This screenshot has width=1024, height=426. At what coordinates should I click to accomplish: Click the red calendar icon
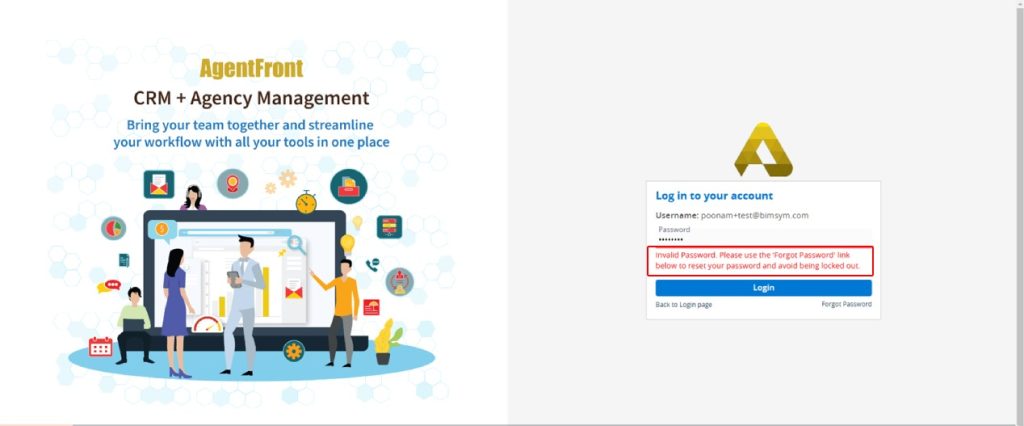[101, 347]
